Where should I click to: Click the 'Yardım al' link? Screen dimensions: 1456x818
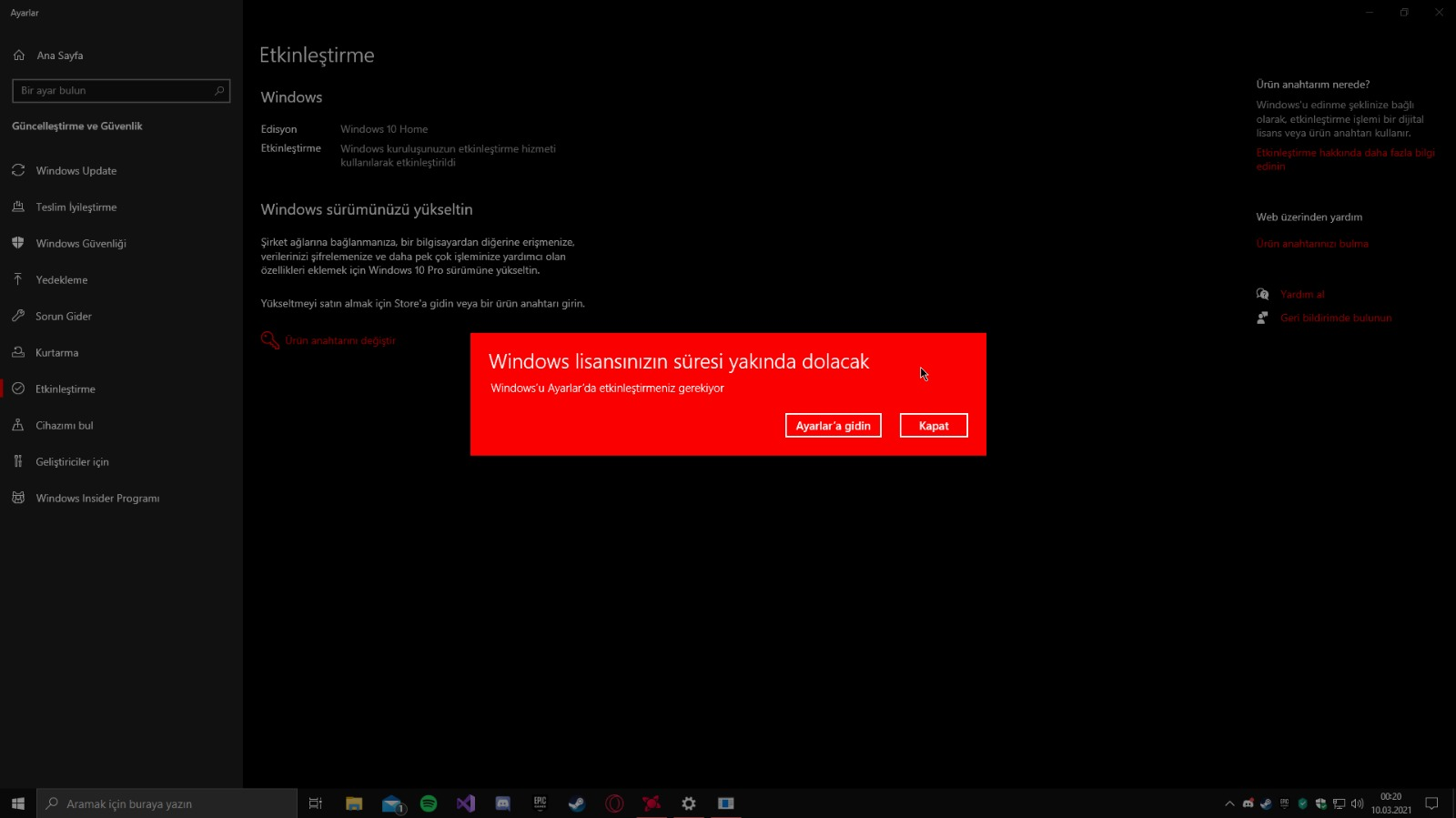pyautogui.click(x=1302, y=295)
